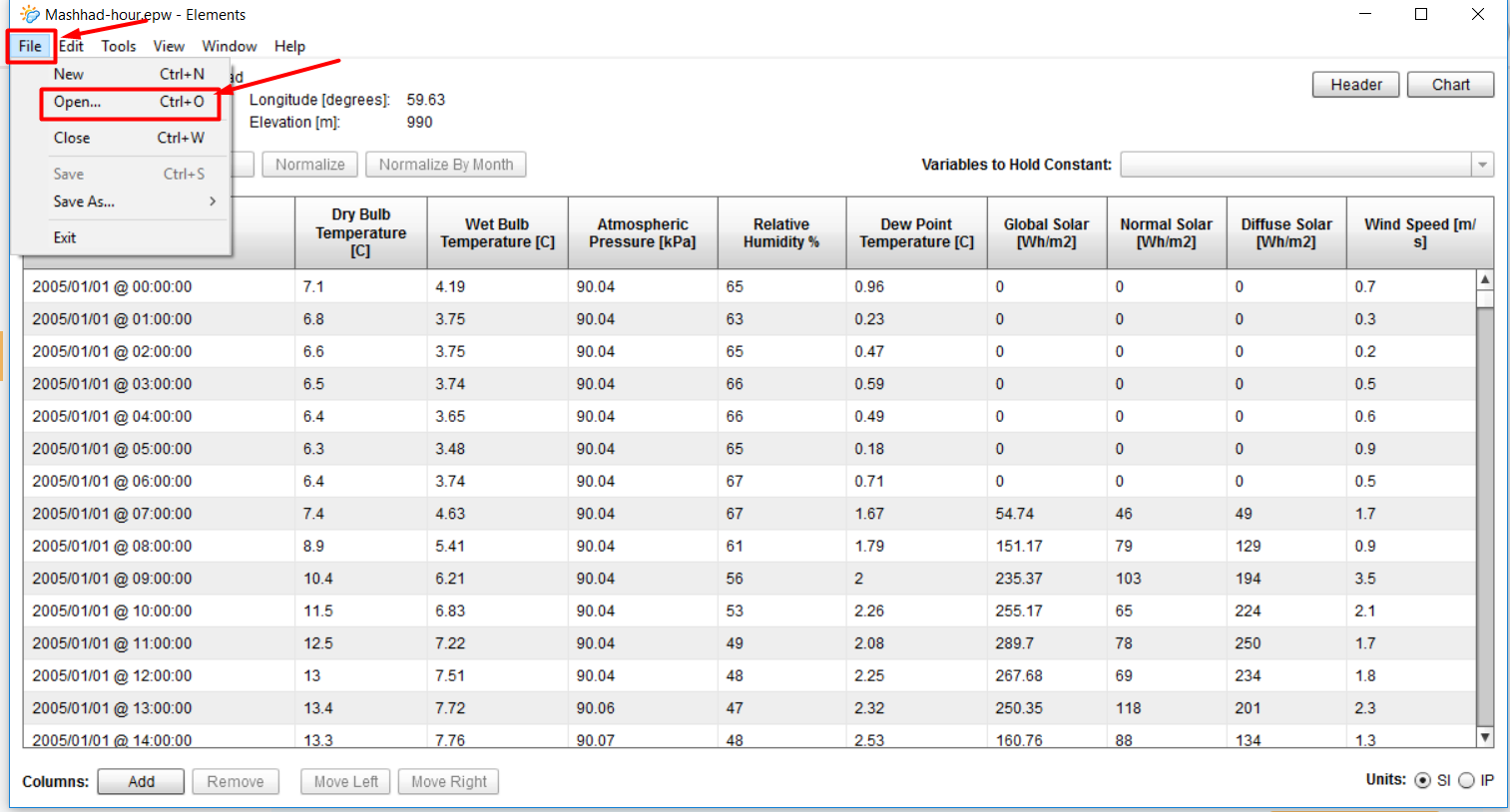The height and width of the screenshot is (812, 1510).
Task: Select the Diffuse Solar column header
Action: (x=1286, y=232)
